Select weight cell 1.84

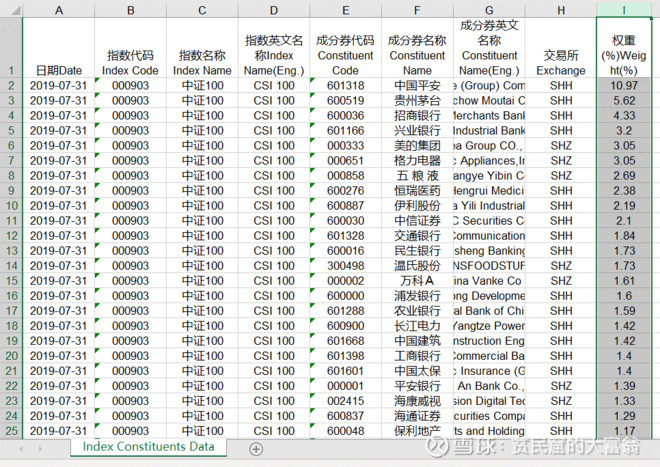(x=624, y=236)
